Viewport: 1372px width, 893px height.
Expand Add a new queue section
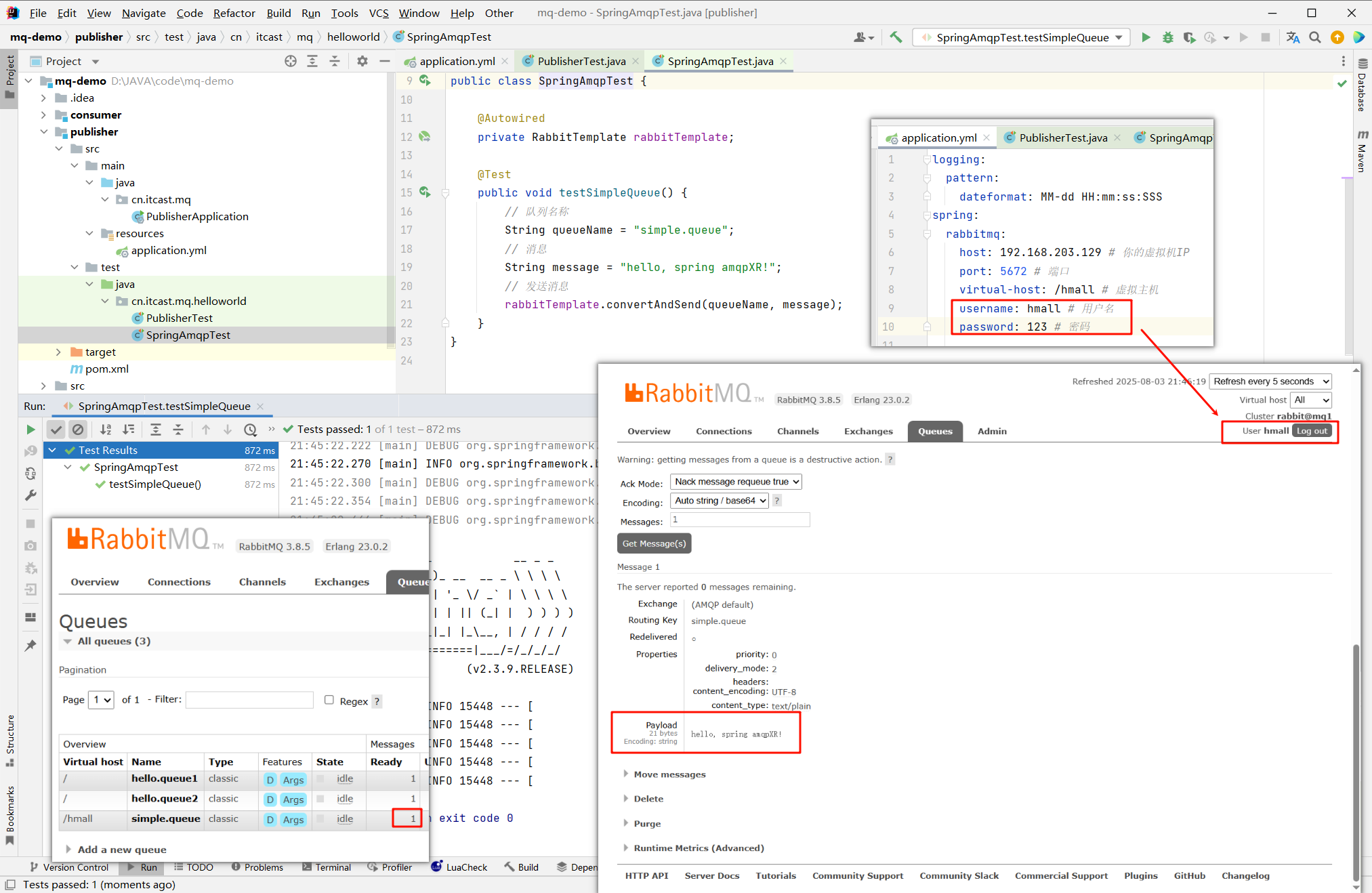(121, 850)
